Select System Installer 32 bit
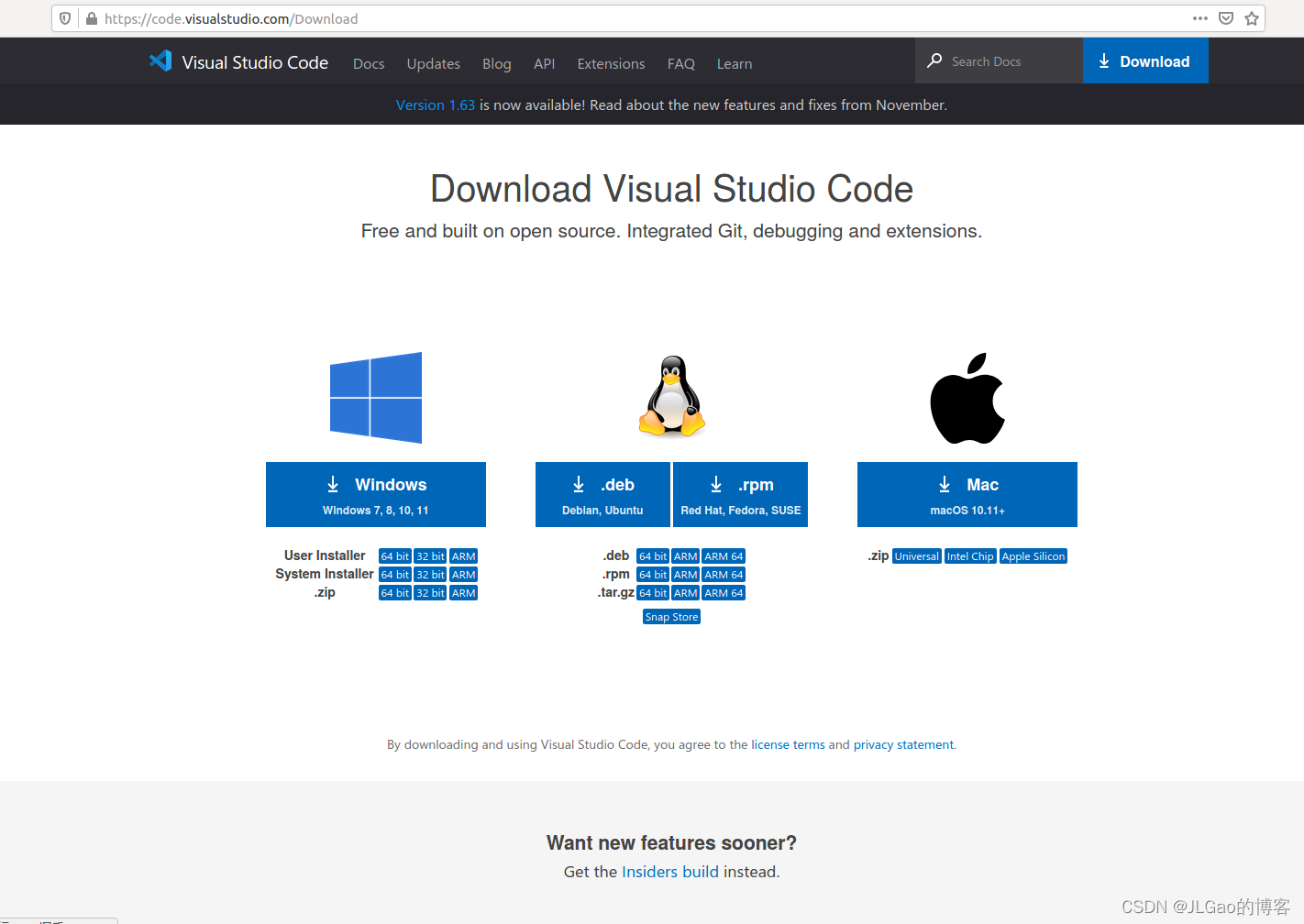This screenshot has width=1304, height=924. [x=430, y=575]
